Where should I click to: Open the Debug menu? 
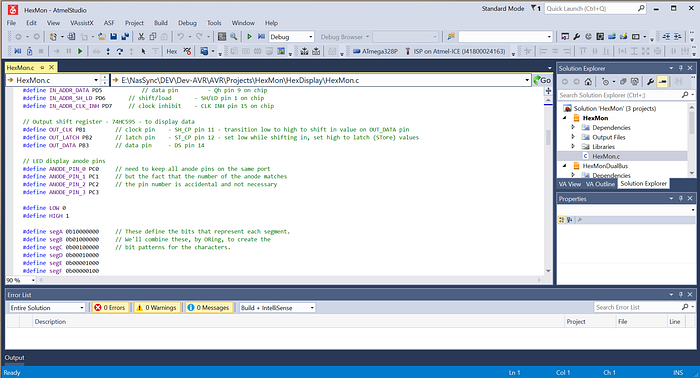[x=187, y=23]
